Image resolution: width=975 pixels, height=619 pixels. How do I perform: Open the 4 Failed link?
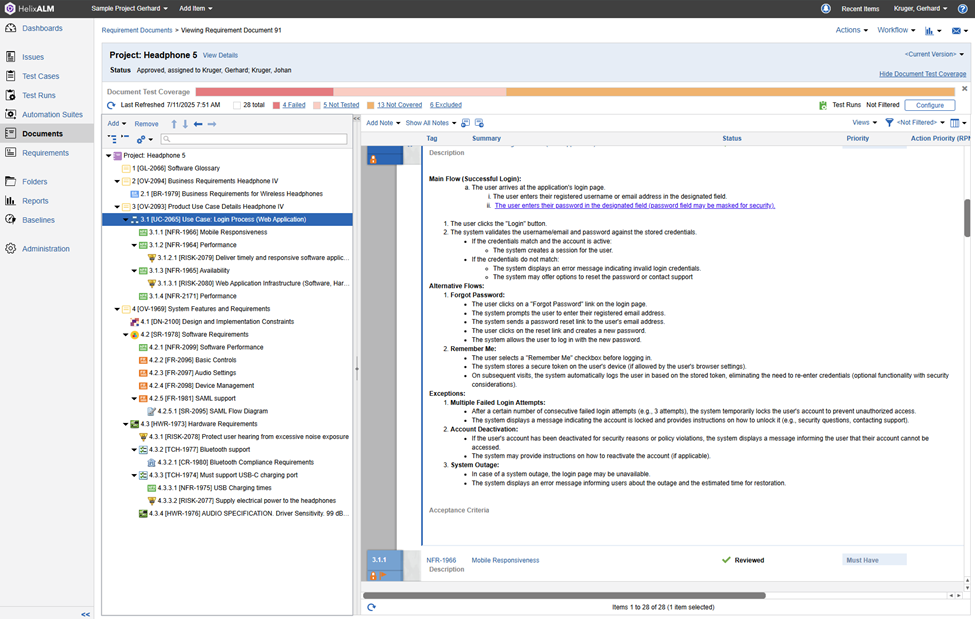tap(294, 105)
